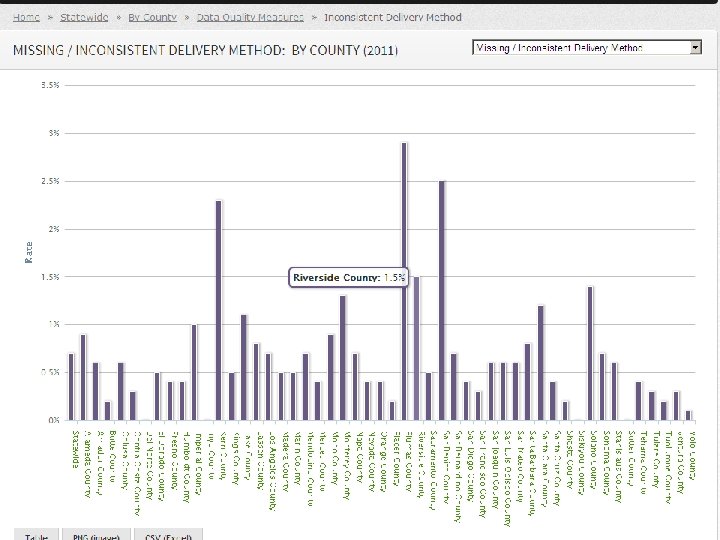This screenshot has width=720, height=540.
Task: Select the Sacramento County bar
Action: tap(429, 396)
